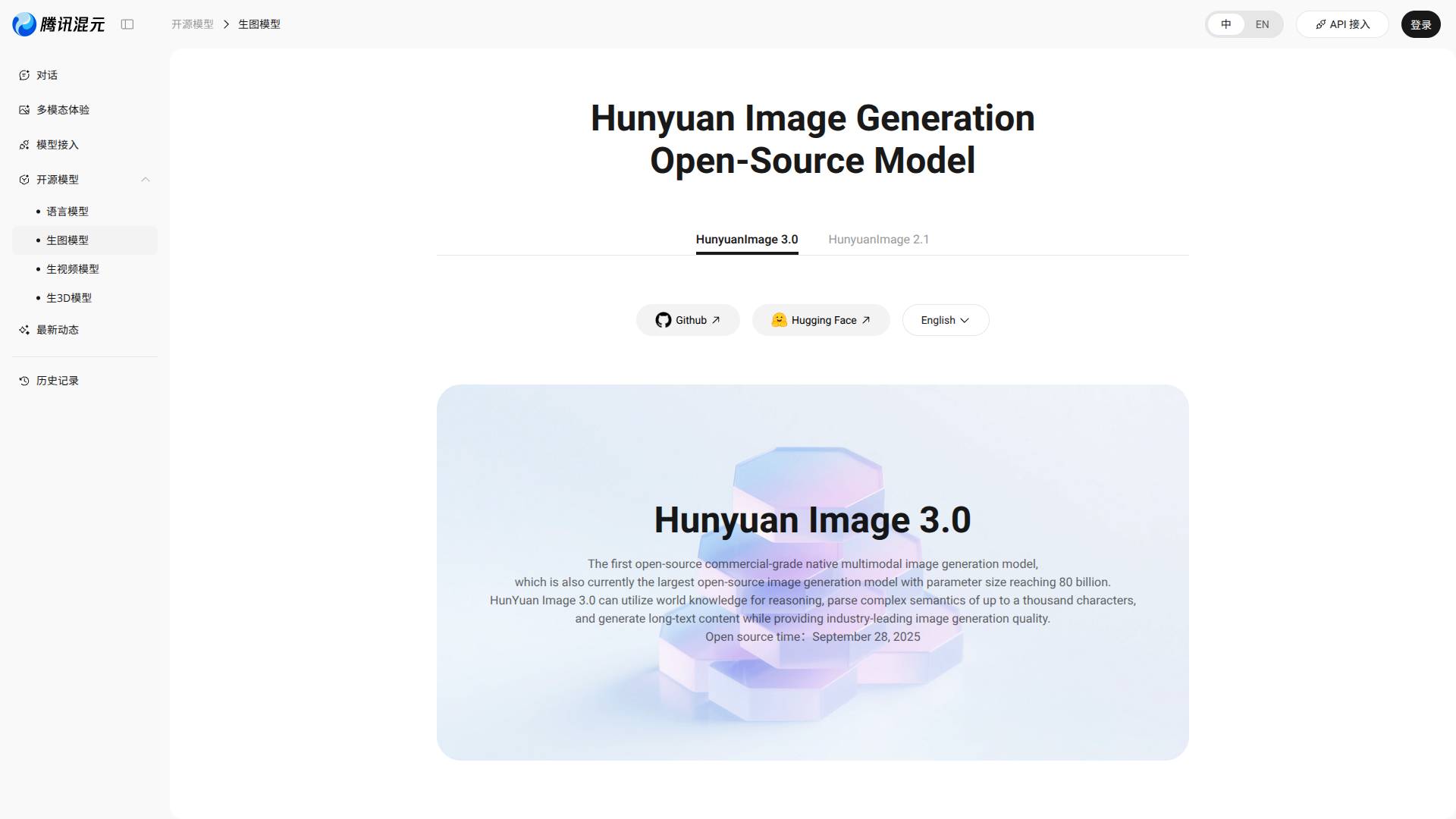Switch to the HunyuanImage 2.1 tab
Image resolution: width=1456 pixels, height=819 pixels.
(879, 239)
